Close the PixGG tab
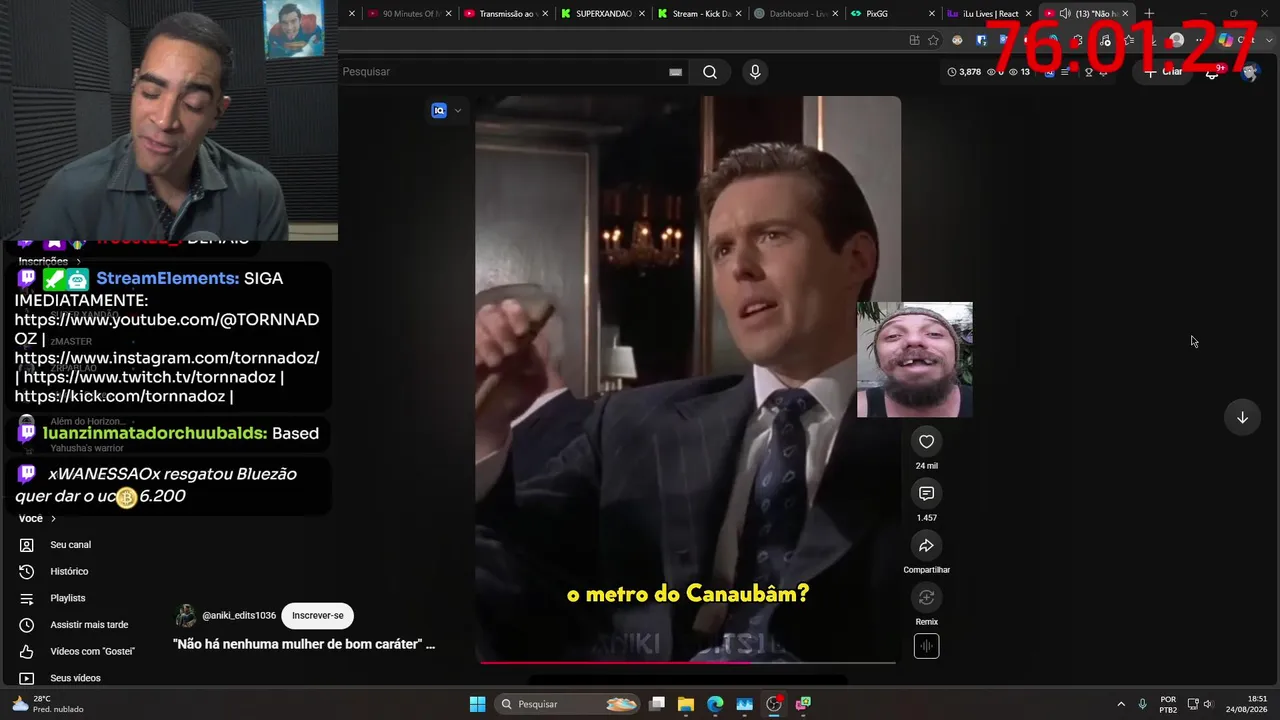Image resolution: width=1280 pixels, height=720 pixels. point(932,14)
